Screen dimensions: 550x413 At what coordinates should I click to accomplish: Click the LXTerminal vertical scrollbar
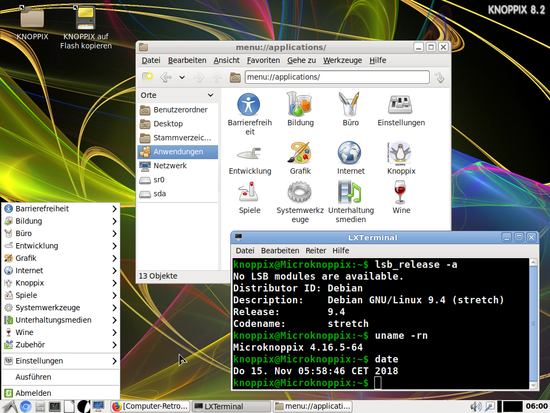click(533, 324)
